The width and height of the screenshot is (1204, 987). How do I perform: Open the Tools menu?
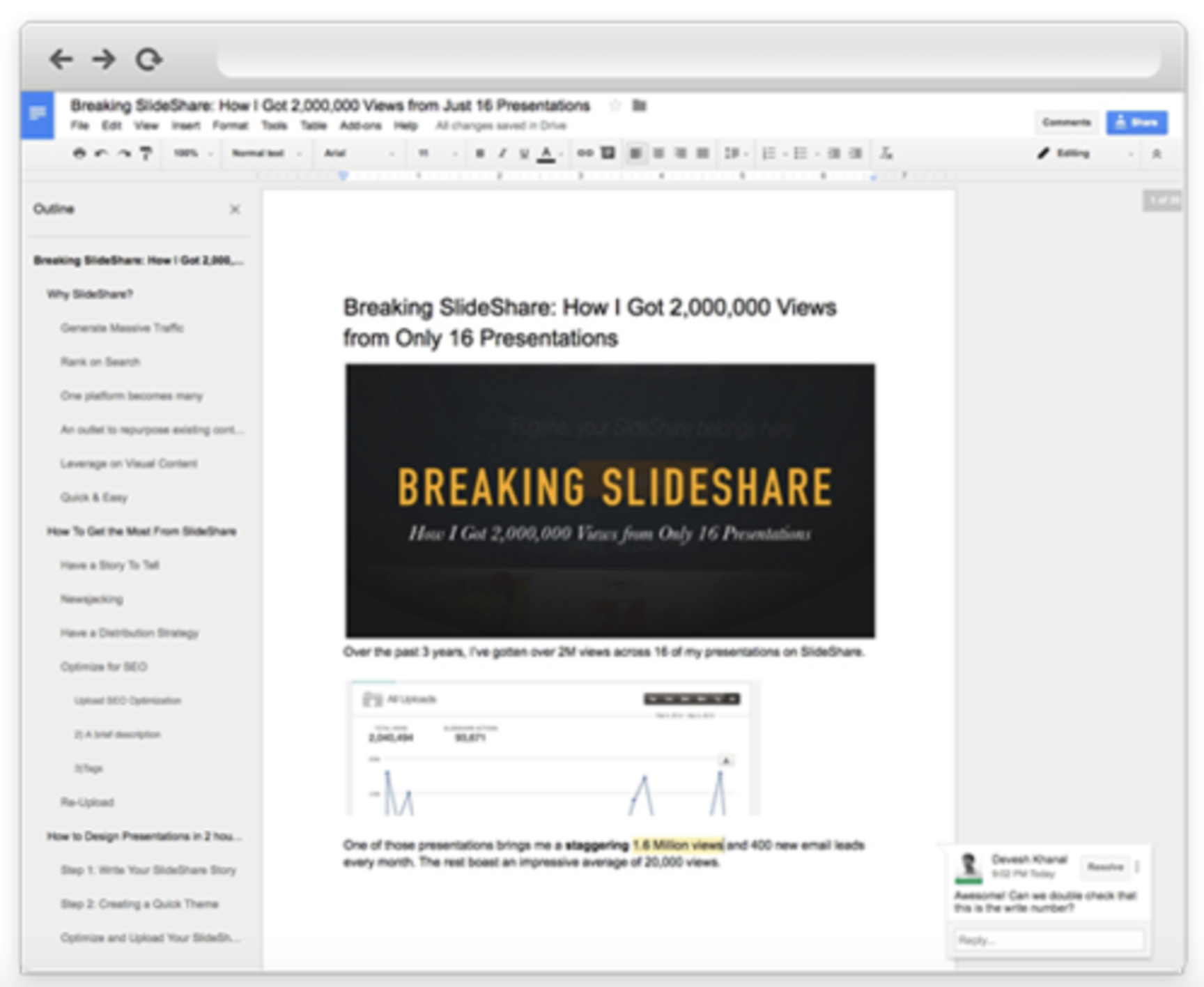tap(275, 125)
